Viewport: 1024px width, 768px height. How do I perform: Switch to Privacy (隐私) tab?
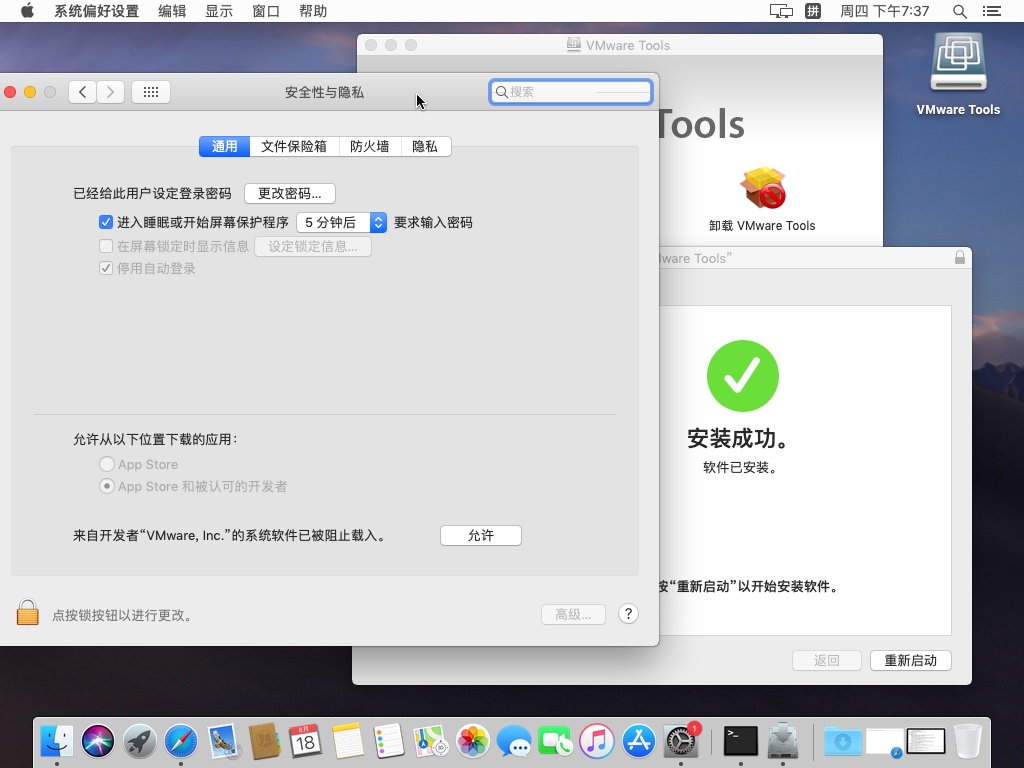[425, 146]
